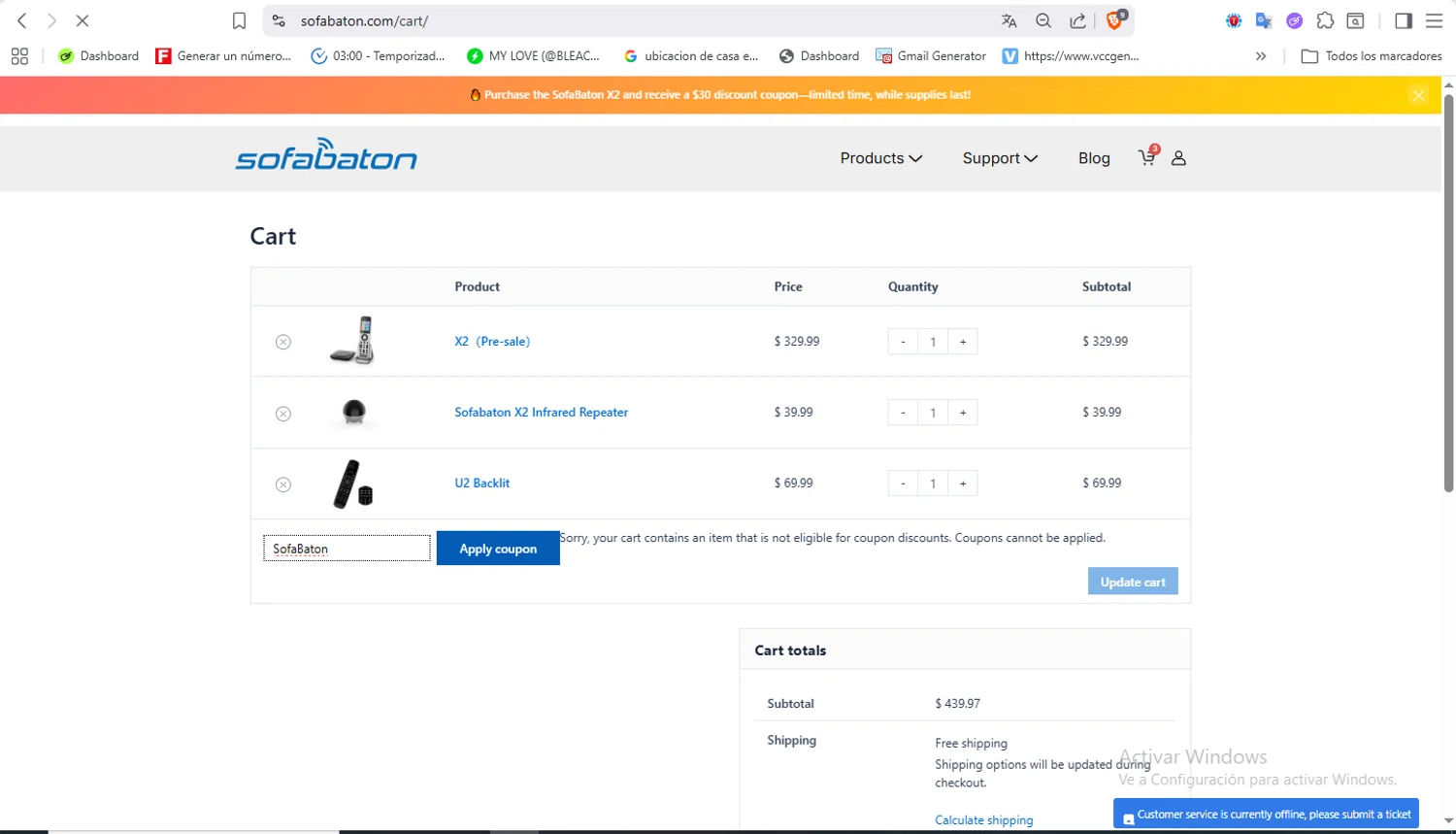Click the Infrared Repeater product thumbnail

coord(354,413)
